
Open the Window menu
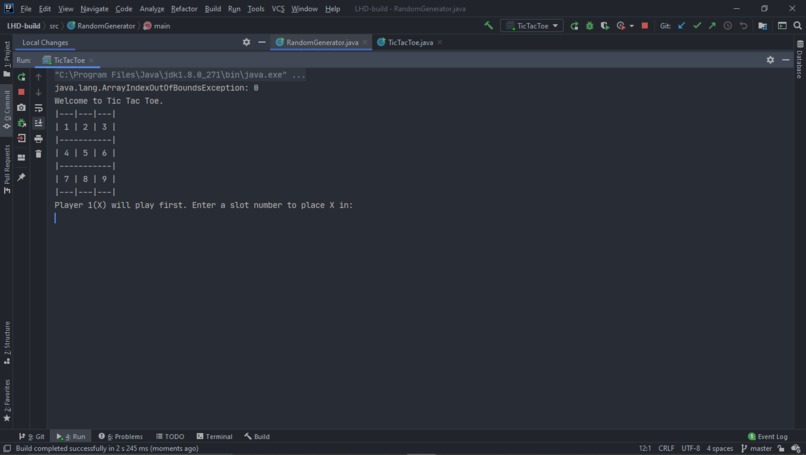[304, 9]
